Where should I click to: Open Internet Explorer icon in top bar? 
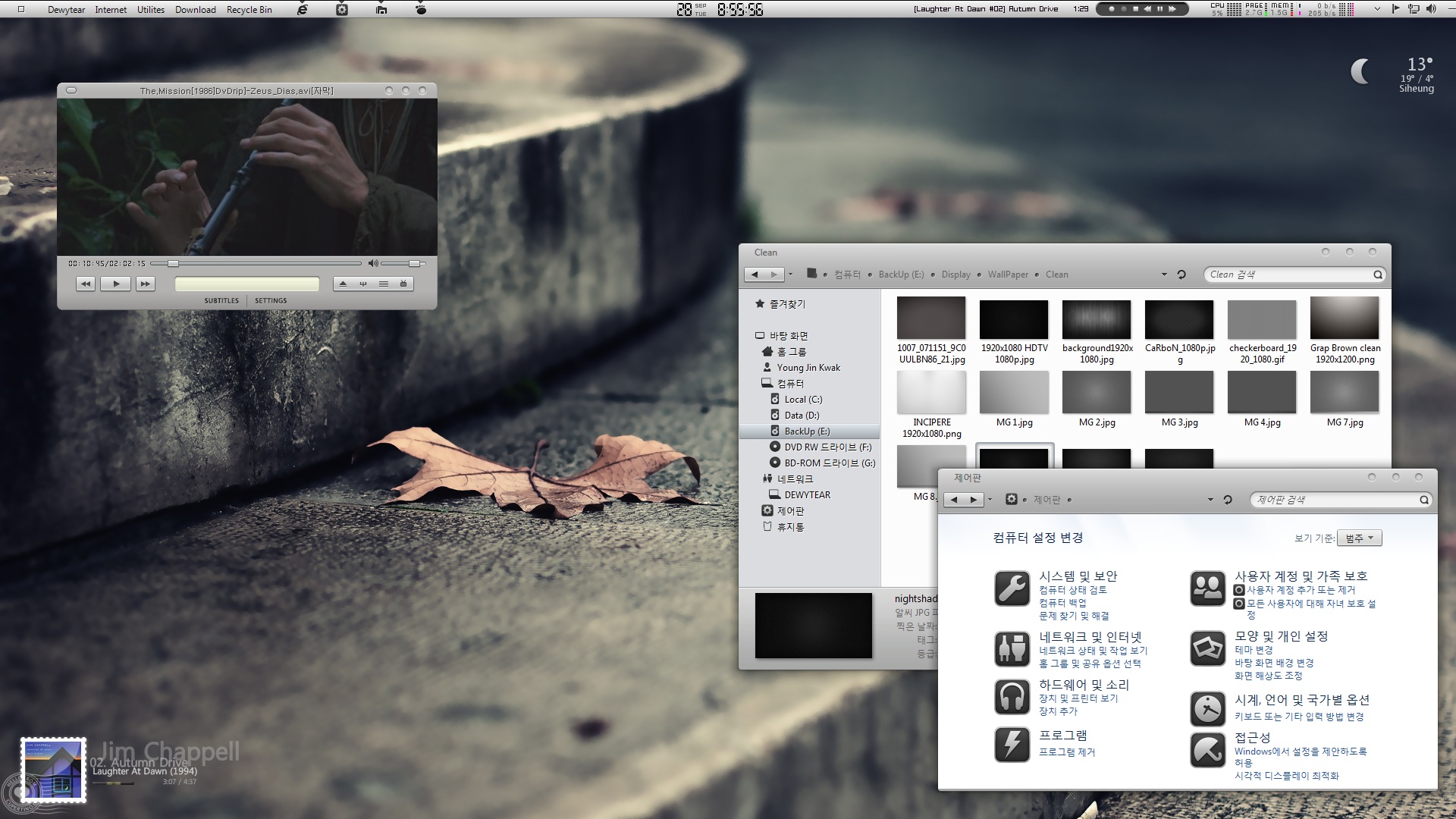[x=303, y=9]
